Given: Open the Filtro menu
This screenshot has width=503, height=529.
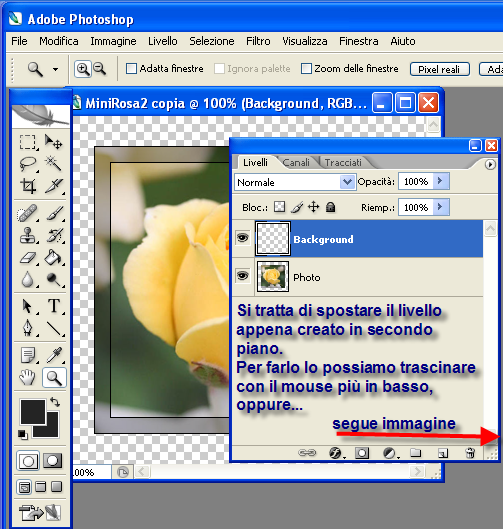Looking at the screenshot, I should 258,41.
